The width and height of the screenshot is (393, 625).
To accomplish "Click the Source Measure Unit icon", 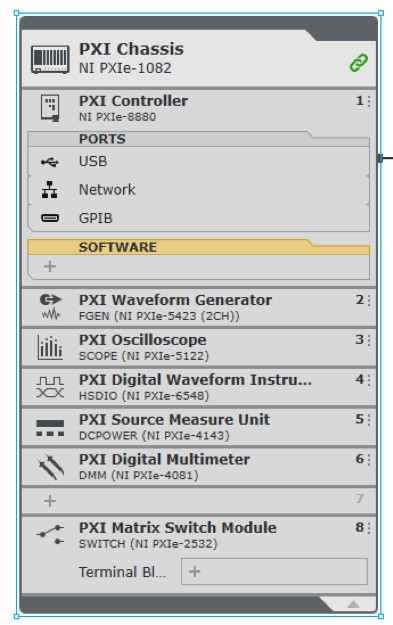I will click(50, 428).
